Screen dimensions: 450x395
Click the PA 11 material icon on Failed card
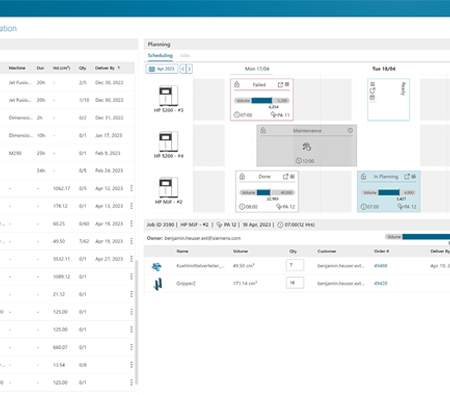[274, 115]
